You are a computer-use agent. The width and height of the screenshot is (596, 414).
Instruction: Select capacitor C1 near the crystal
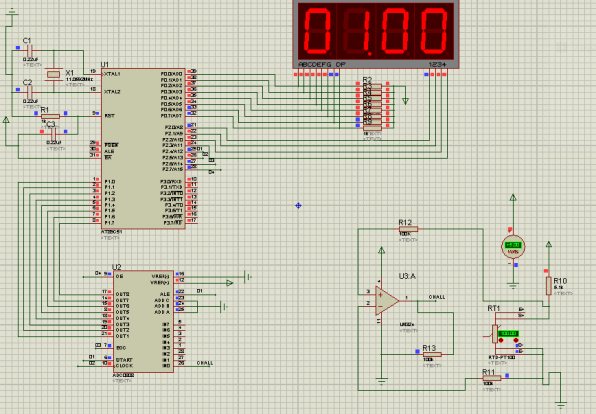30,50
